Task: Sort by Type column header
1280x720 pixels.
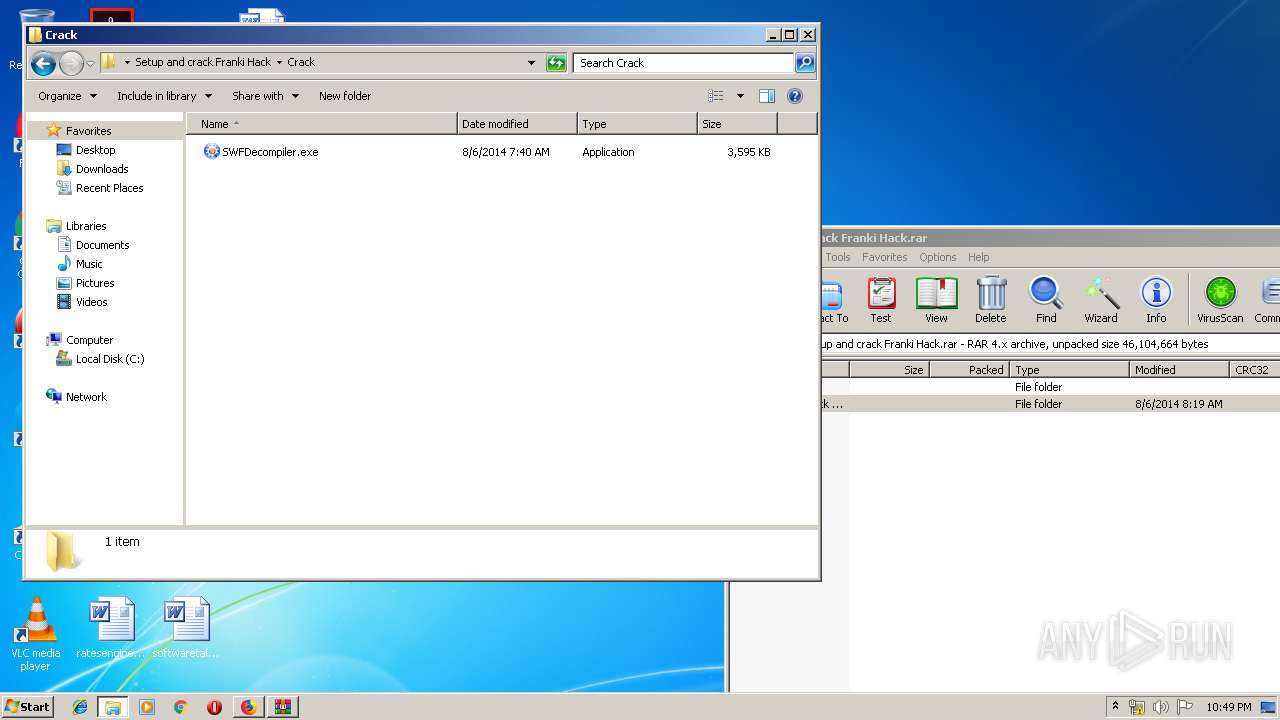Action: [637, 124]
